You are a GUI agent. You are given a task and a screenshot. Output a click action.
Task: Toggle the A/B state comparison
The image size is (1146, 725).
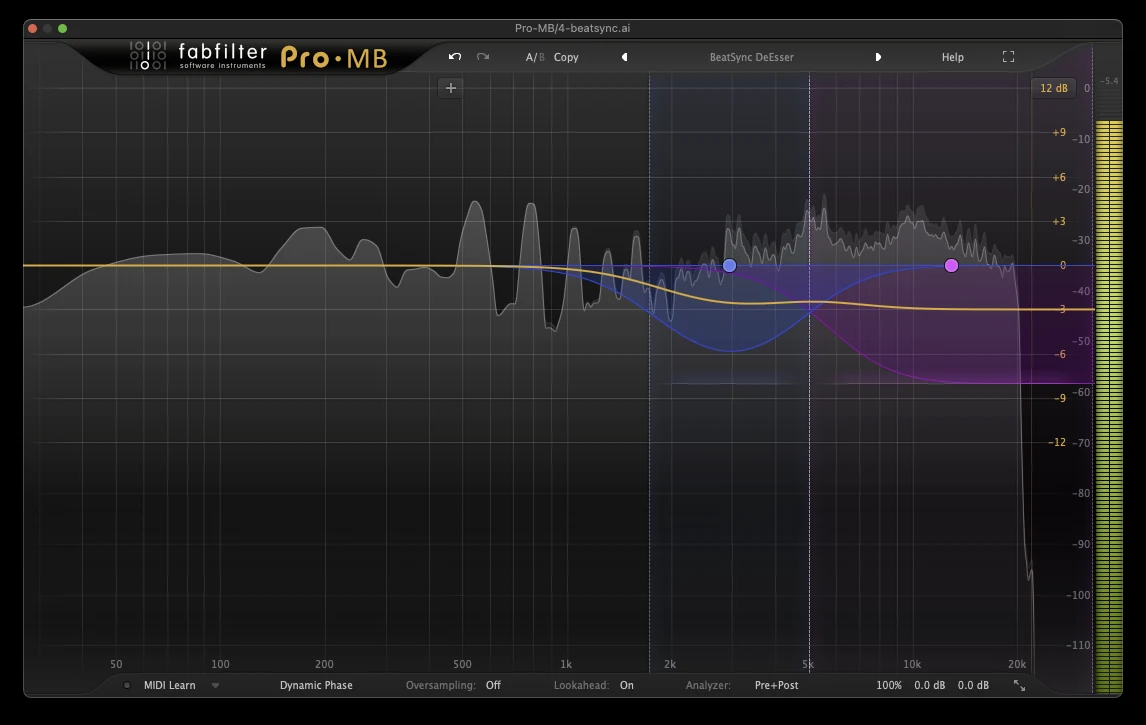click(535, 57)
